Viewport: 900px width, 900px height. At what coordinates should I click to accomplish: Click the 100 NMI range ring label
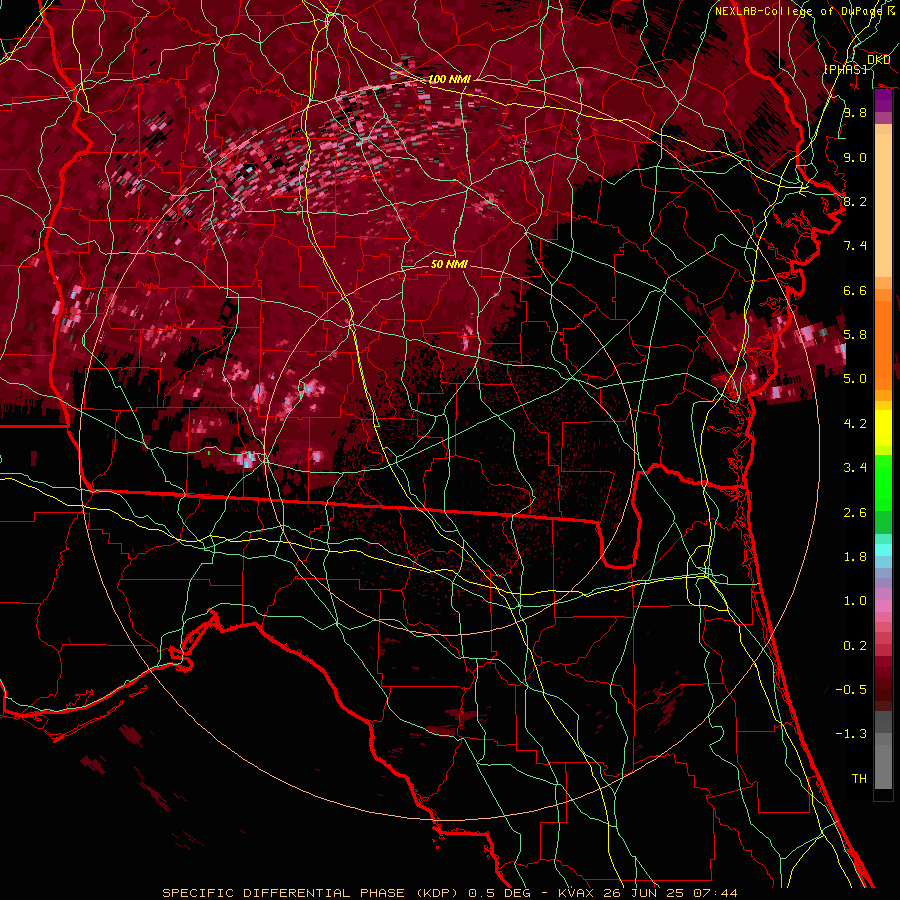pyautogui.click(x=449, y=79)
